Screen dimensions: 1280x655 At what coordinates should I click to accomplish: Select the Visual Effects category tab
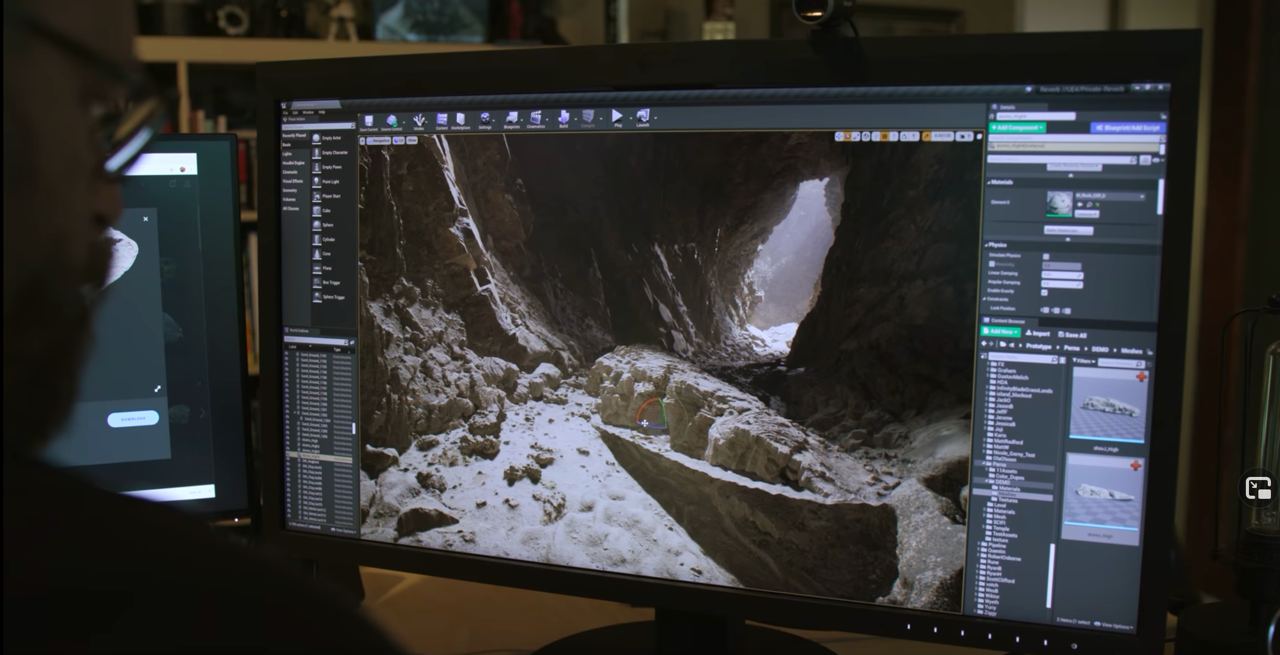tap(292, 181)
